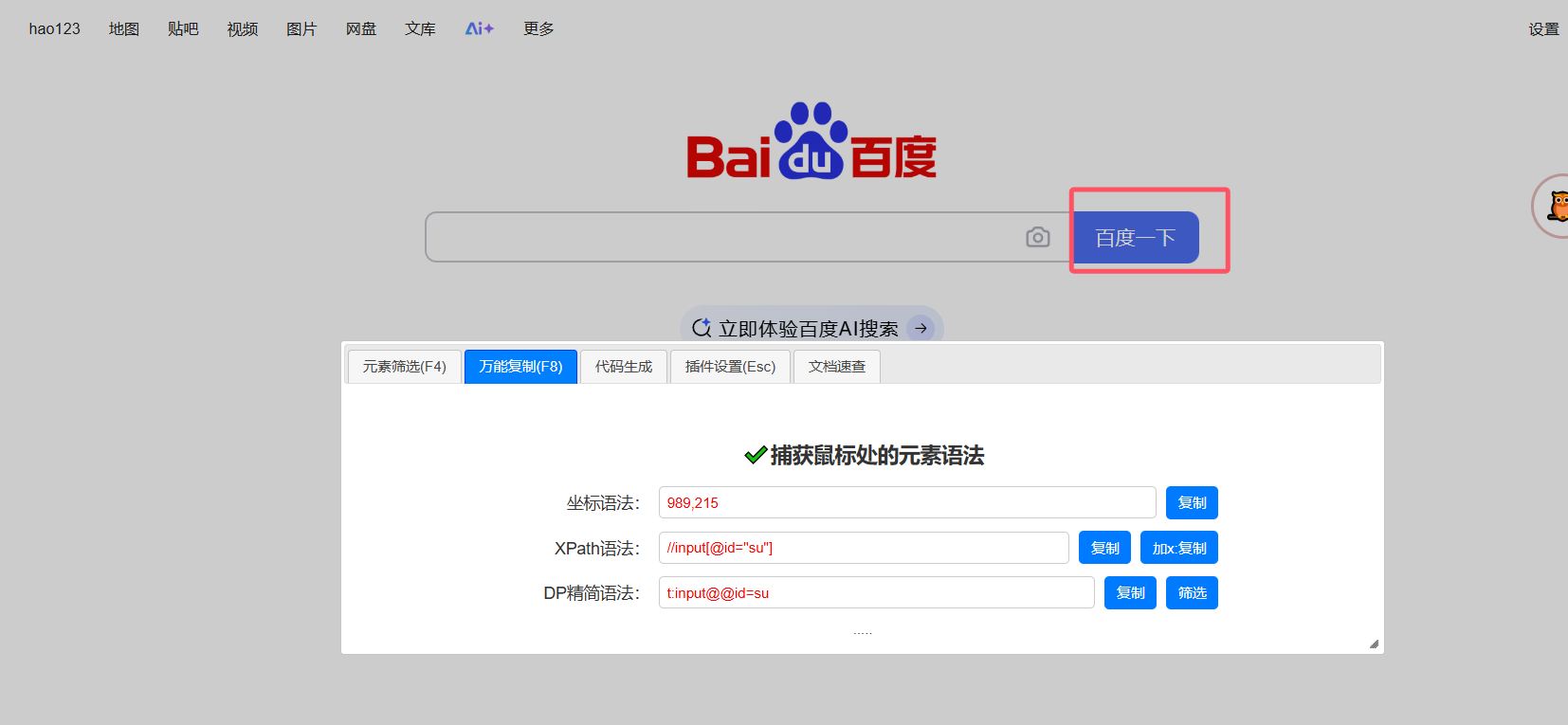Viewport: 1568px width, 725px height.
Task: Click the arrow icon beside 立即体验百度AI搜索
Action: click(921, 328)
